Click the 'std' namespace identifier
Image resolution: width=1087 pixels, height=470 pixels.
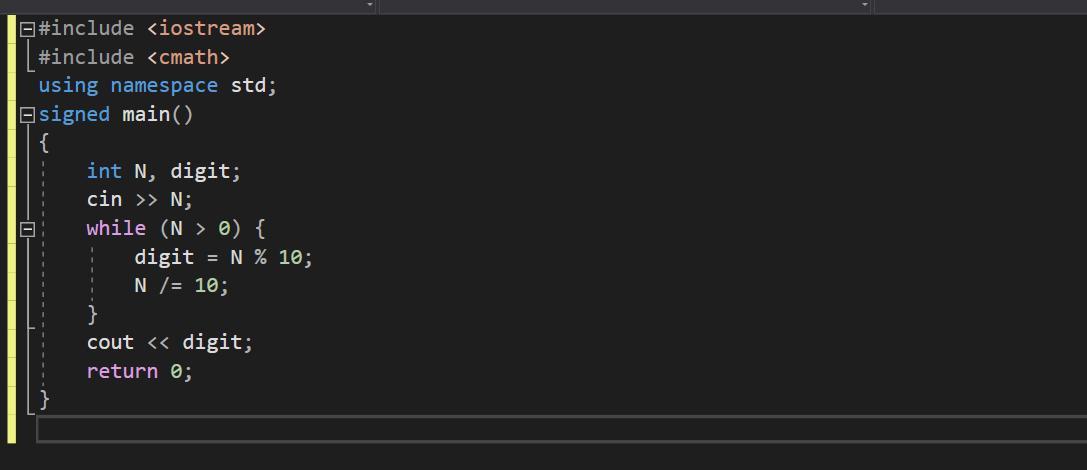tap(248, 85)
